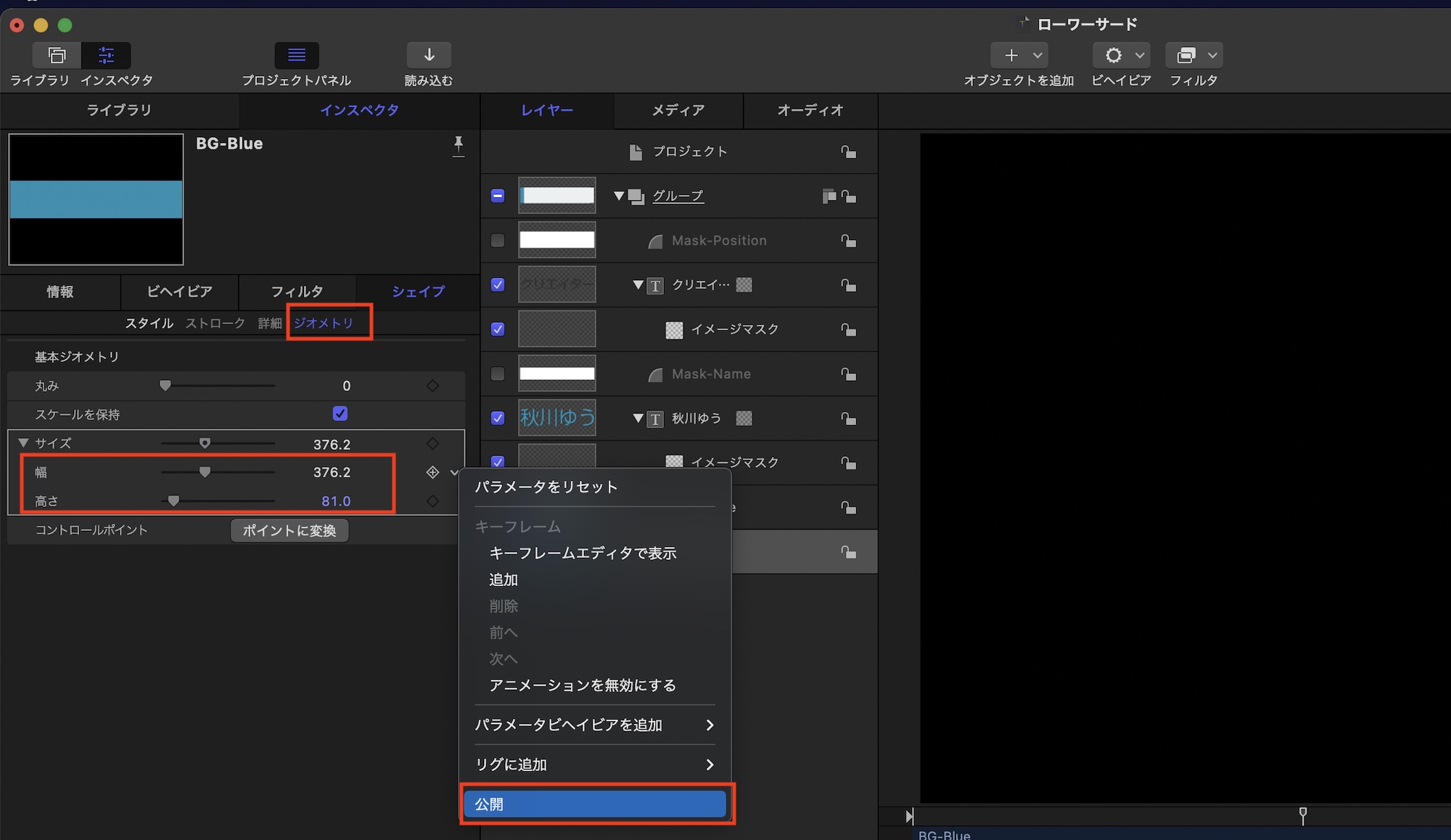Switch to the メディア tab
The image size is (1451, 840).
[678, 110]
